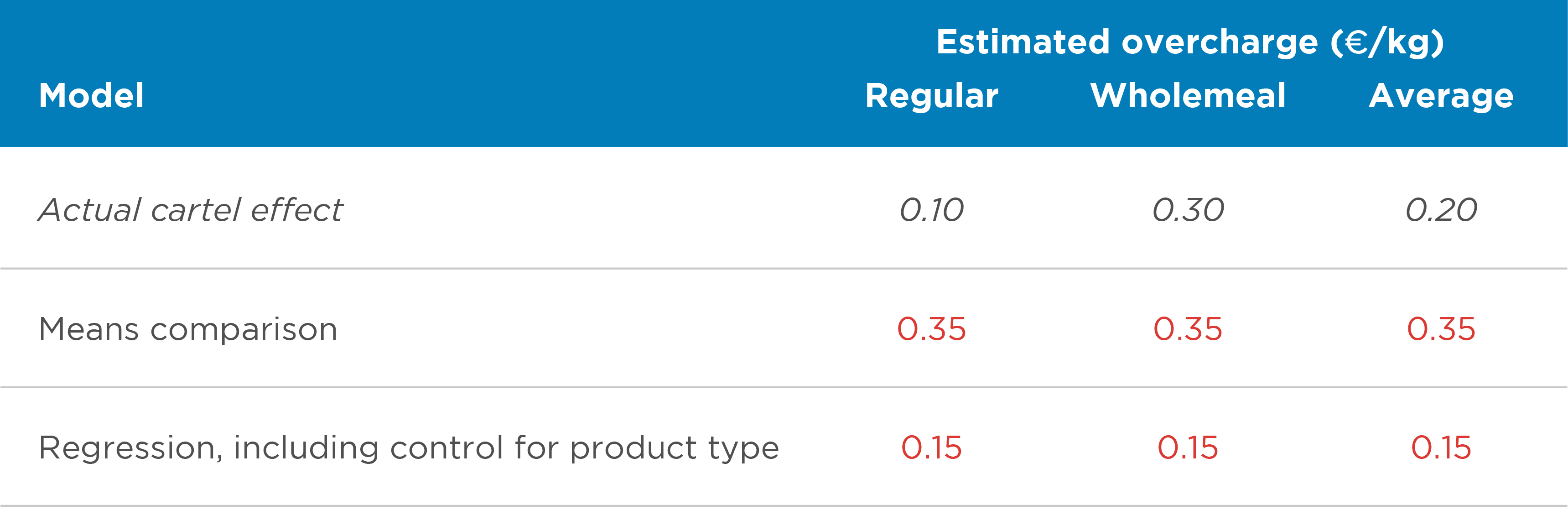1568x510 pixels.
Task: Click Regression 0.15 value in Regular column
Action: [931, 448]
